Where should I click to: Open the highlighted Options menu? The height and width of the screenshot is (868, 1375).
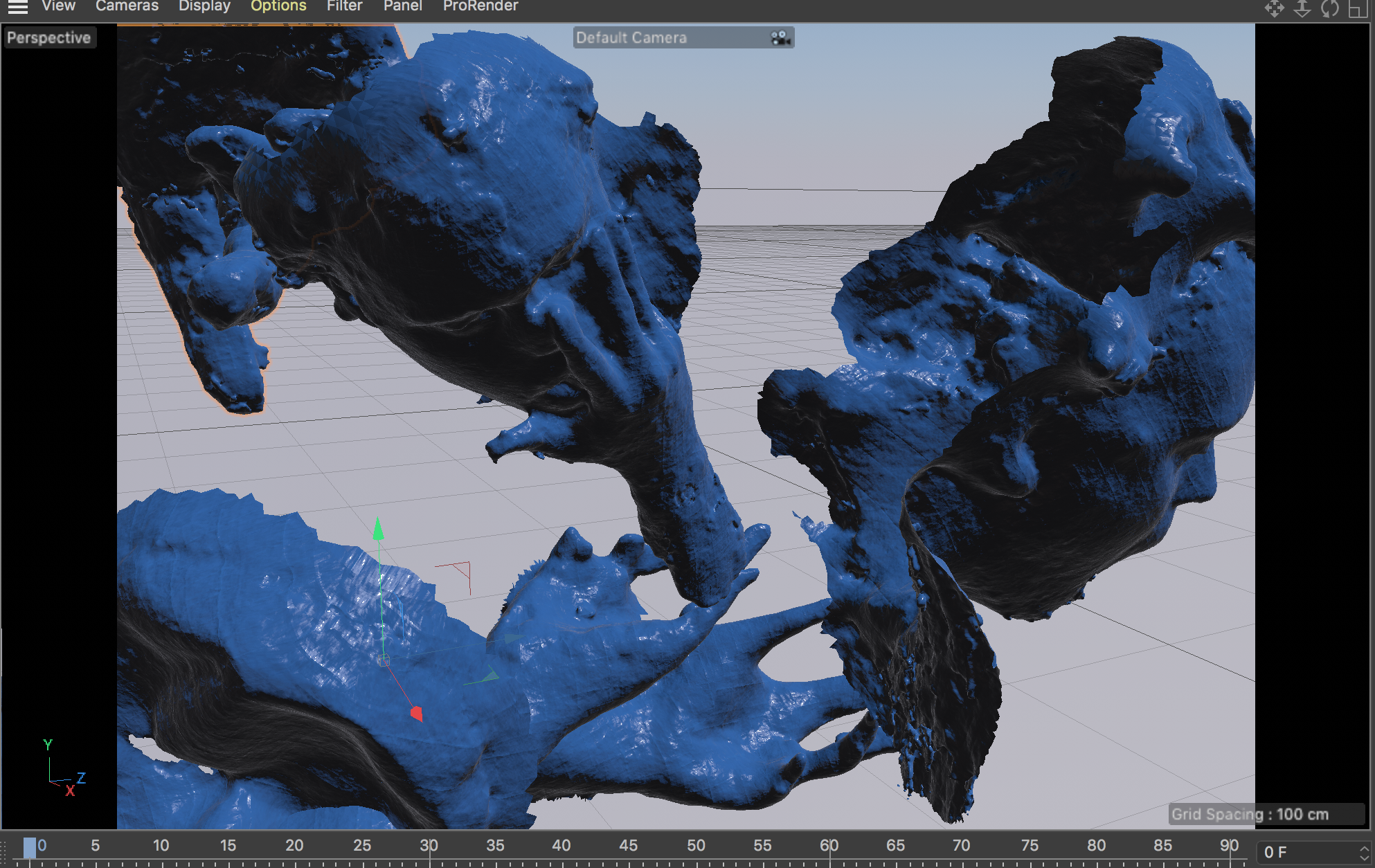(x=278, y=6)
